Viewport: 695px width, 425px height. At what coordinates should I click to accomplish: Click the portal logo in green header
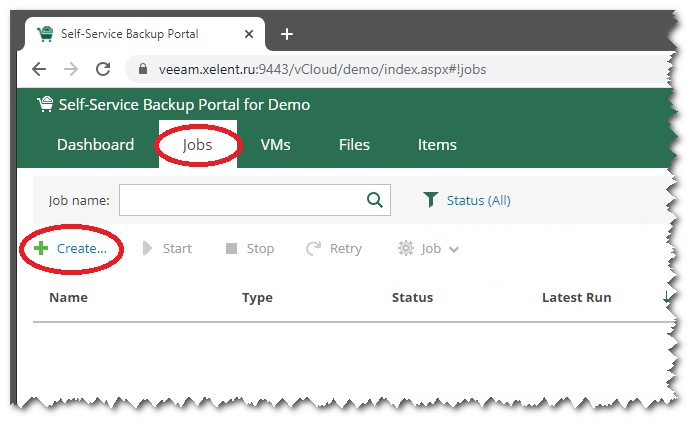(45, 105)
